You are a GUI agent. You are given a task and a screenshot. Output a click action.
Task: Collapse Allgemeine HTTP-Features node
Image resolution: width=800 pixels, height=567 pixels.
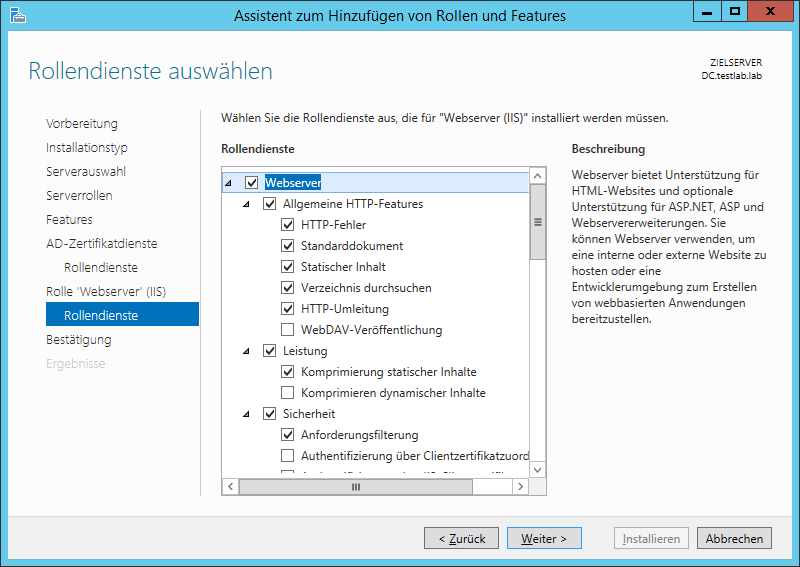click(x=246, y=204)
